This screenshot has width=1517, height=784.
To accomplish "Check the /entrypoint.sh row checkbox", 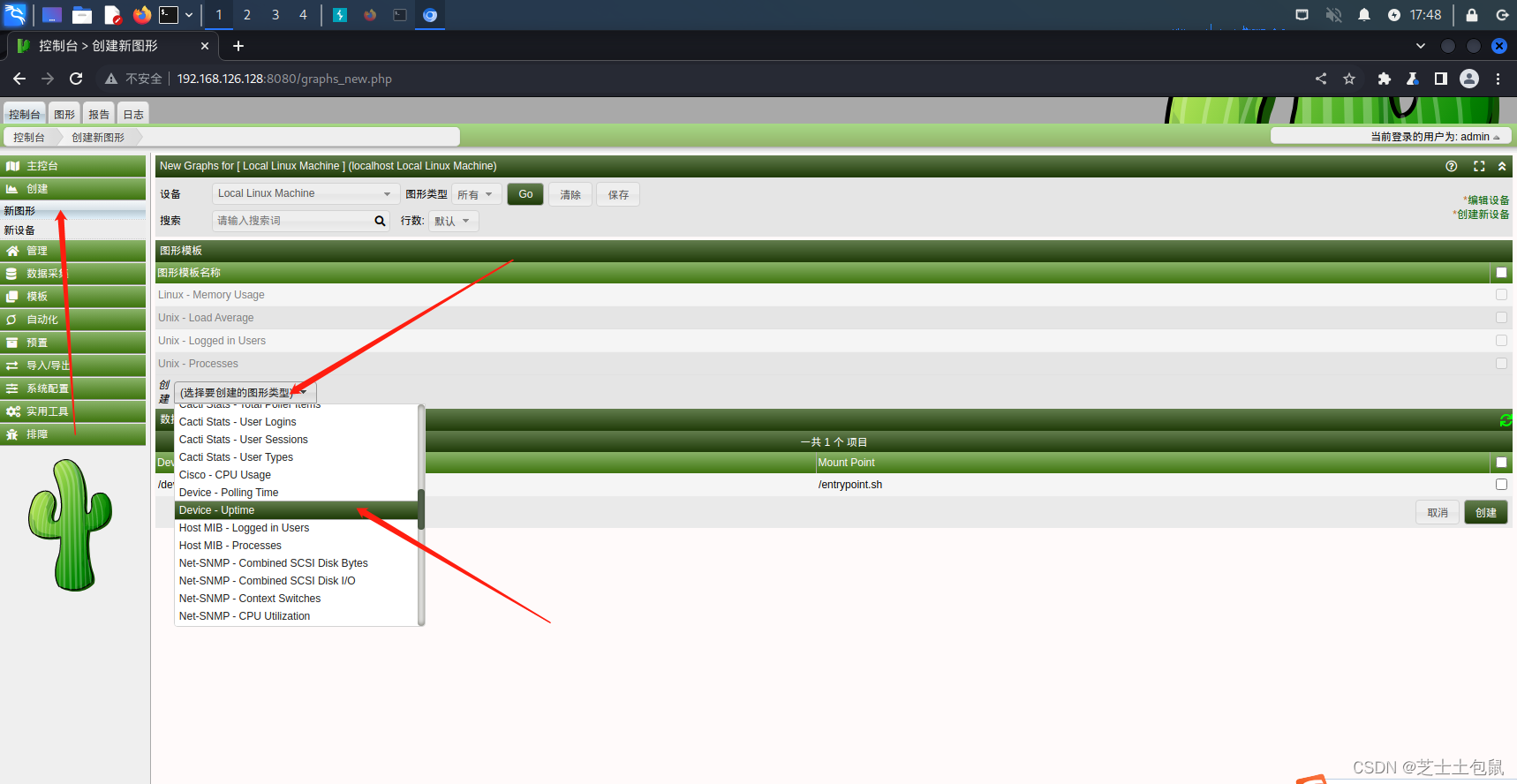I will pyautogui.click(x=1501, y=485).
